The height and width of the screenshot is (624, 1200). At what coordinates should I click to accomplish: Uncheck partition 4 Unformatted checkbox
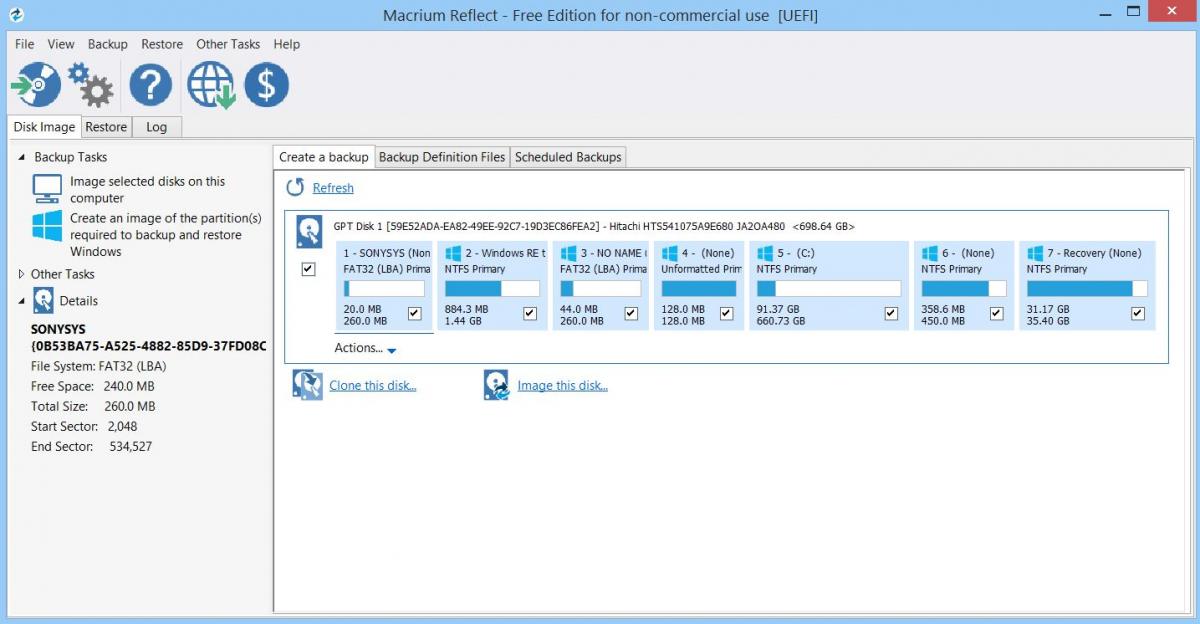tap(726, 314)
